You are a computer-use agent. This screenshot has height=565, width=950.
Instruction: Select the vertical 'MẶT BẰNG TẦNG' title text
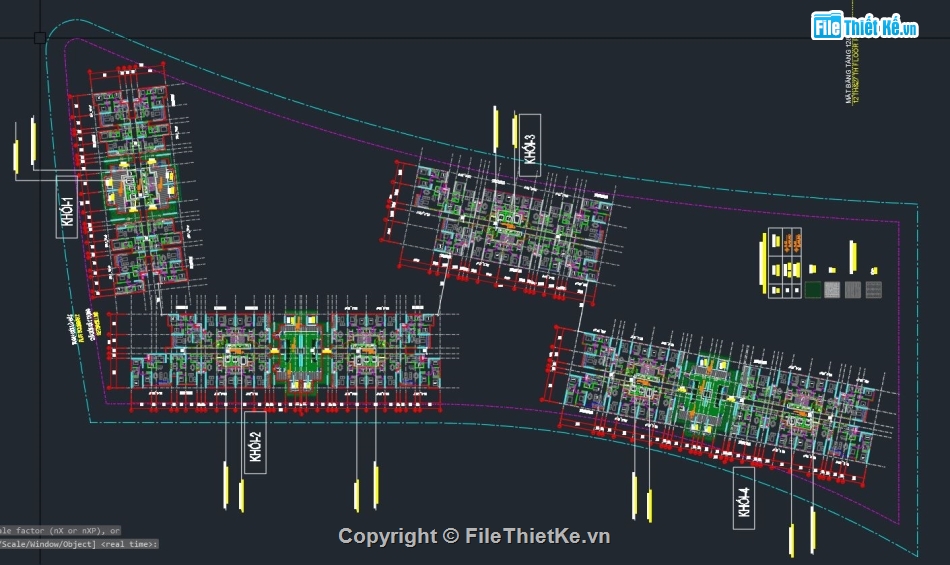(x=849, y=71)
